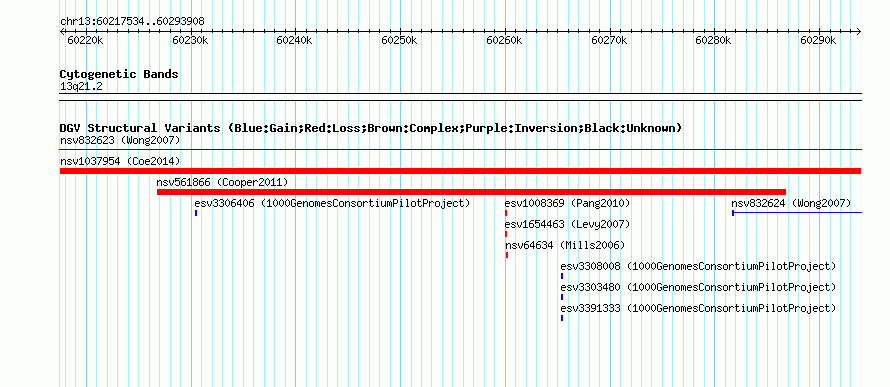This screenshot has height=387, width=890.
Task: Open esv1654463 (Levy2007) variant label
Action: point(567,224)
